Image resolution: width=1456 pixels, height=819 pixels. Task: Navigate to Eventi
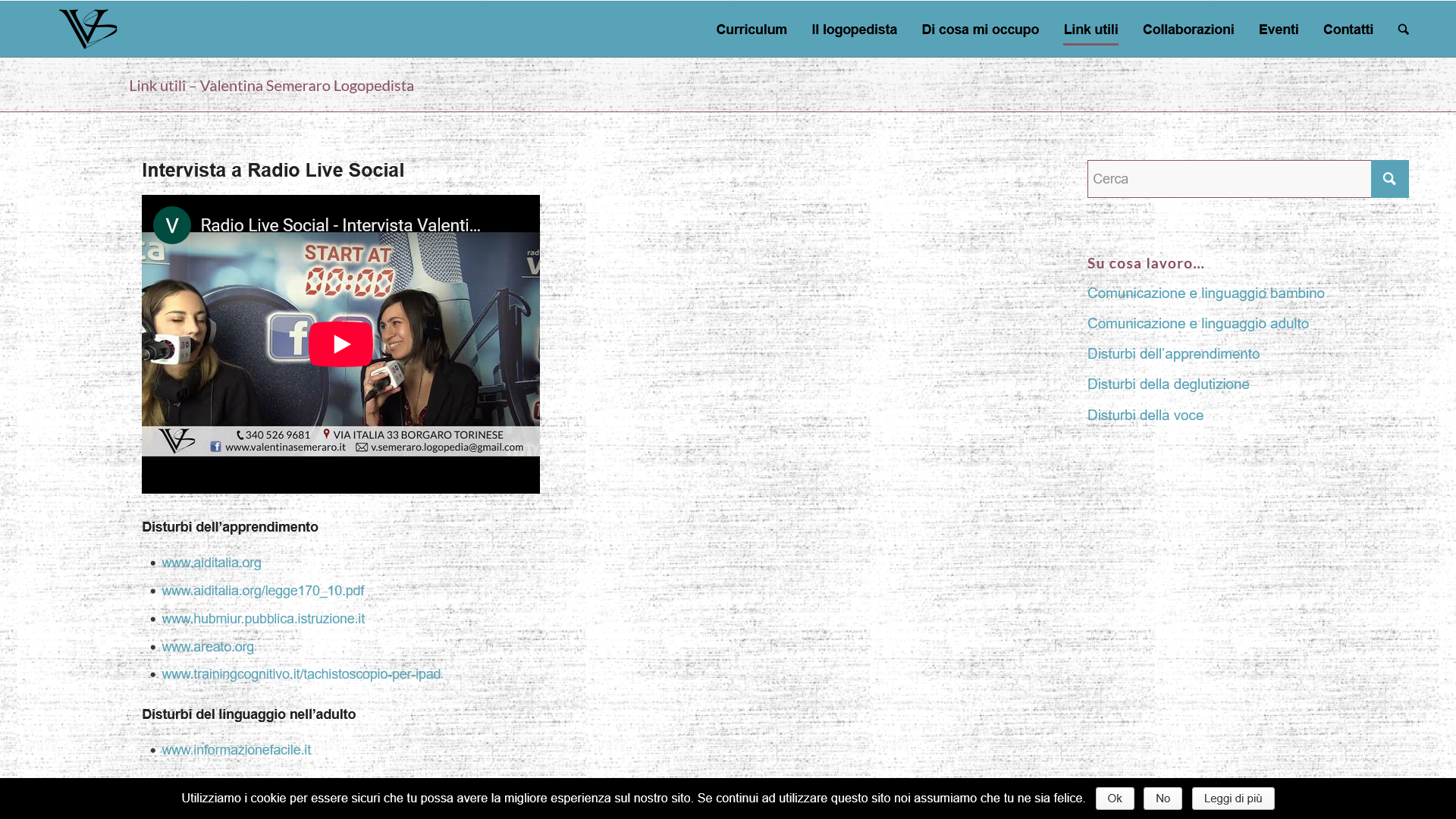1279,30
